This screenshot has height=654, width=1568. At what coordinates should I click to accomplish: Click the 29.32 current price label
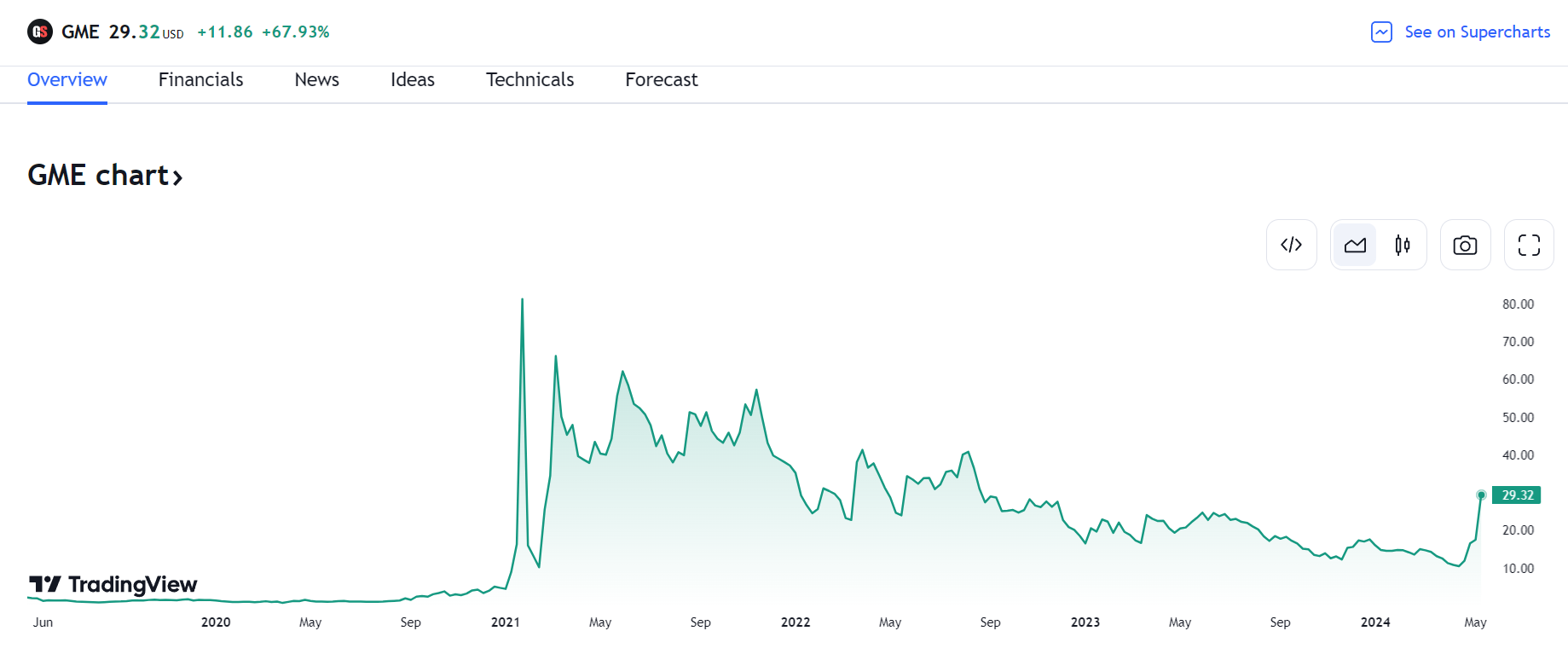point(1517,495)
